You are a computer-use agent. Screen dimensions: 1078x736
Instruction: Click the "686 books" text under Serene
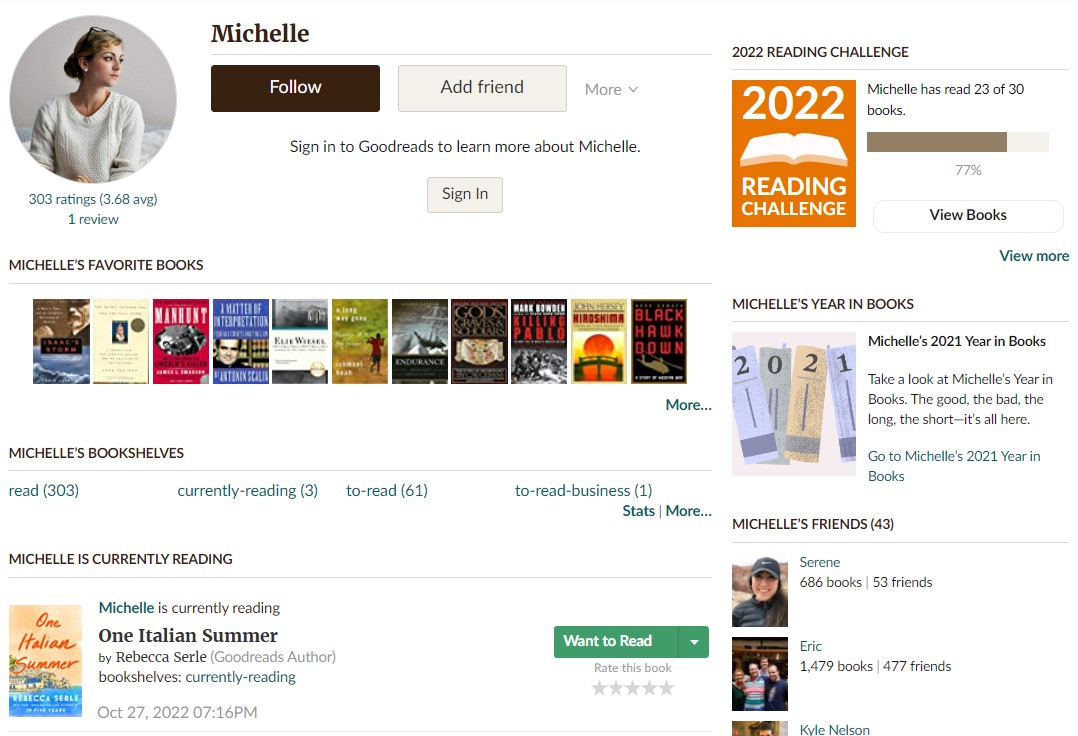[830, 583]
